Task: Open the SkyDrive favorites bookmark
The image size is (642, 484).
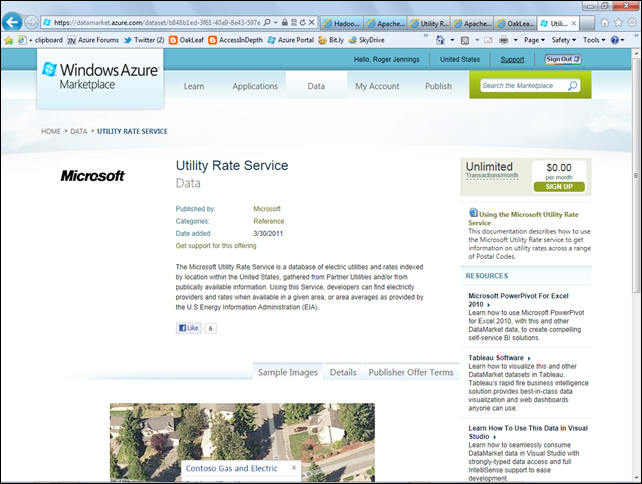Action: point(366,40)
